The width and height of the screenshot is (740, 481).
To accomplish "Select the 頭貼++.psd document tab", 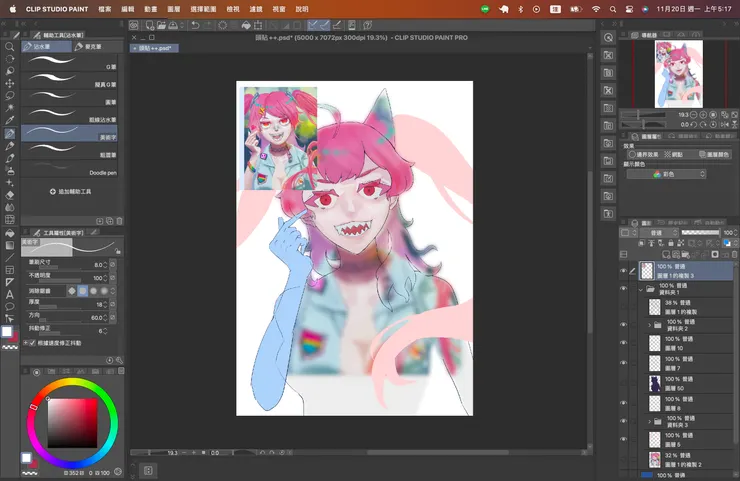I will point(155,48).
